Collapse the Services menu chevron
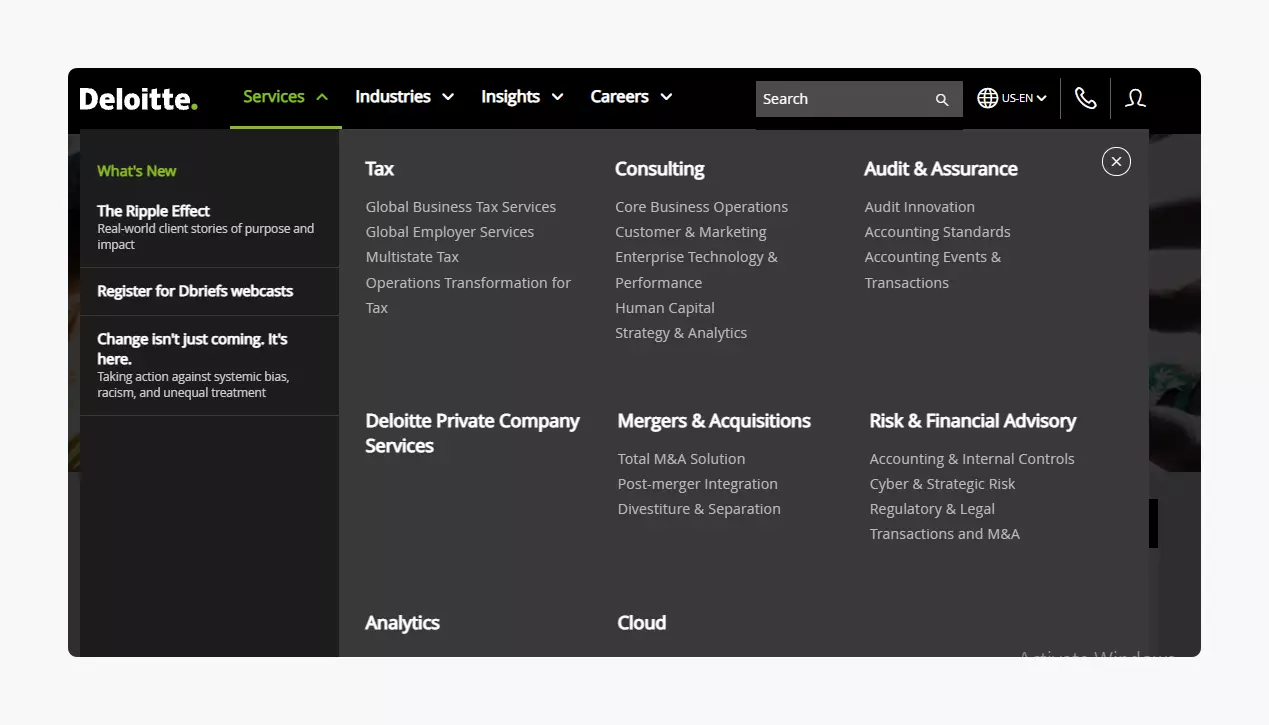This screenshot has width=1269, height=725. [322, 97]
